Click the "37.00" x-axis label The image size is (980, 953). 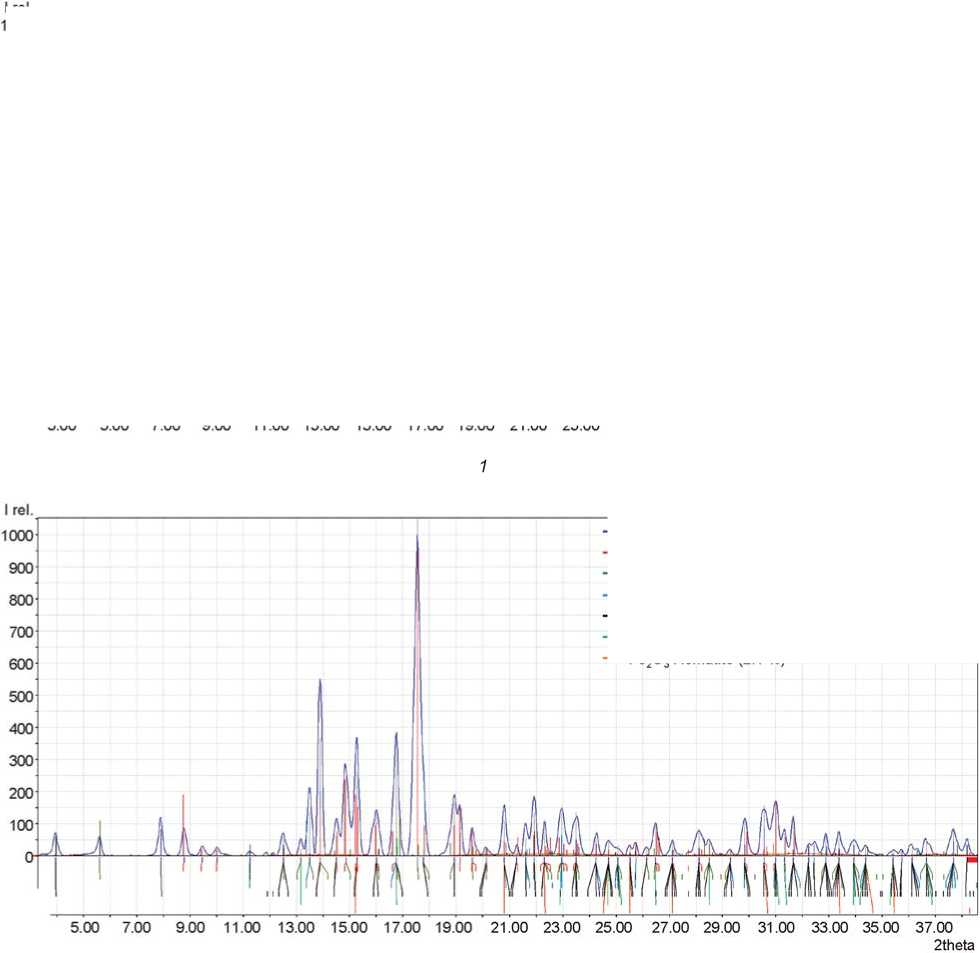(934, 927)
